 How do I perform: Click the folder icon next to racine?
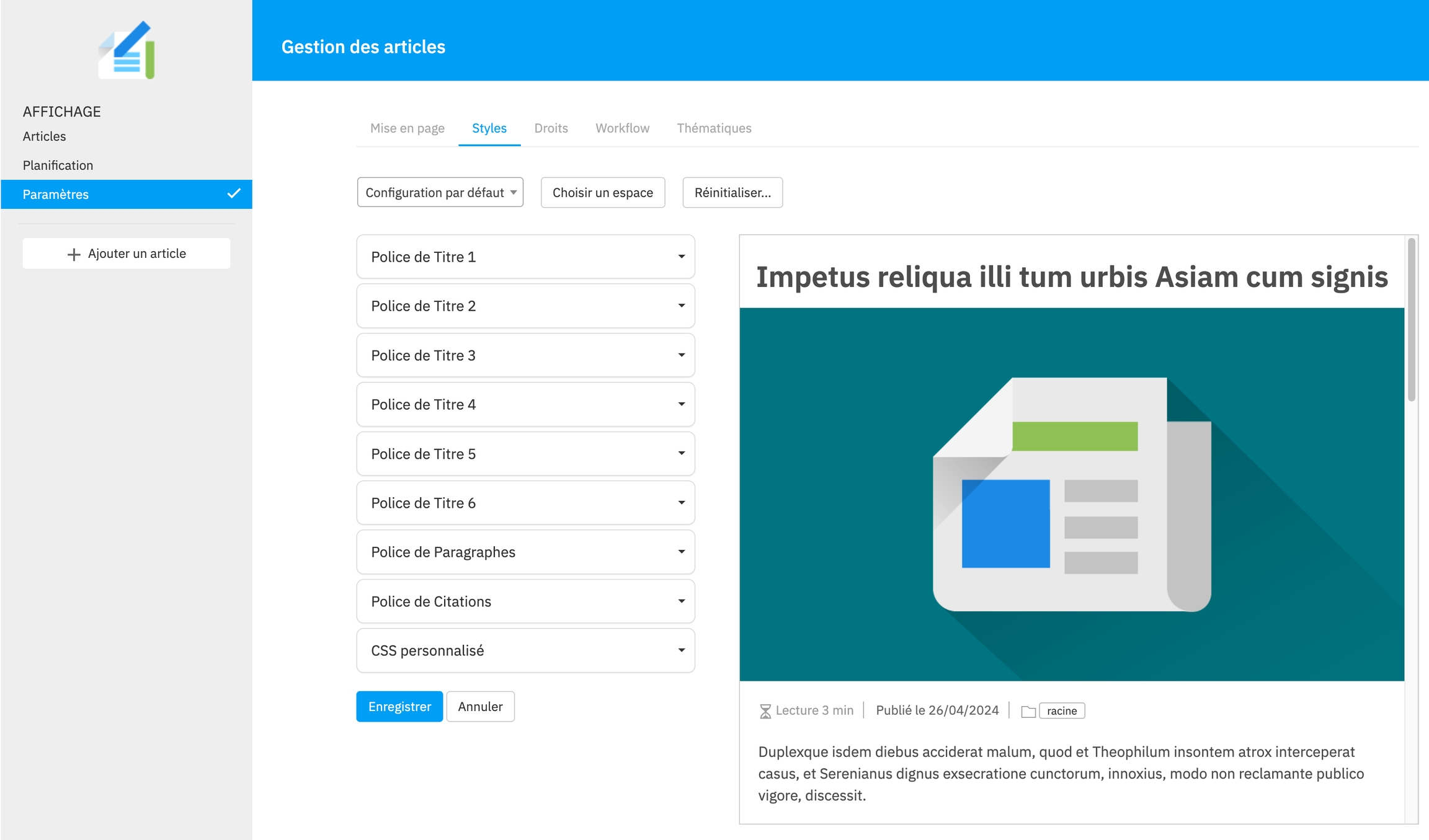[1028, 711]
